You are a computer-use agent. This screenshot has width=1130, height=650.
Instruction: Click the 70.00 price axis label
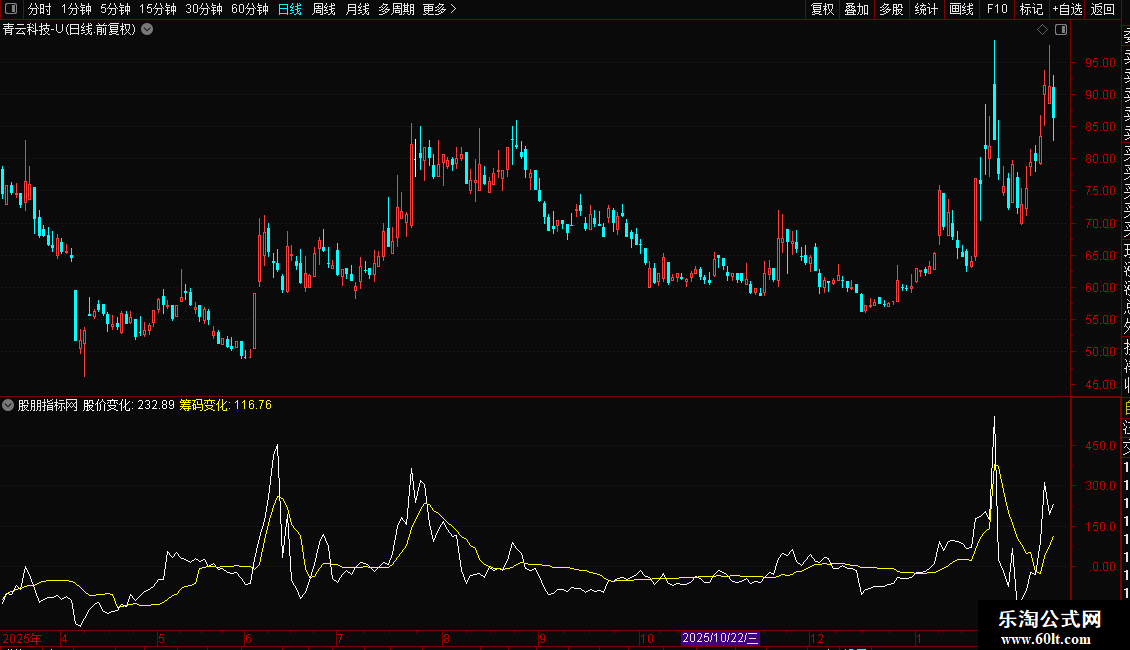[1100, 223]
